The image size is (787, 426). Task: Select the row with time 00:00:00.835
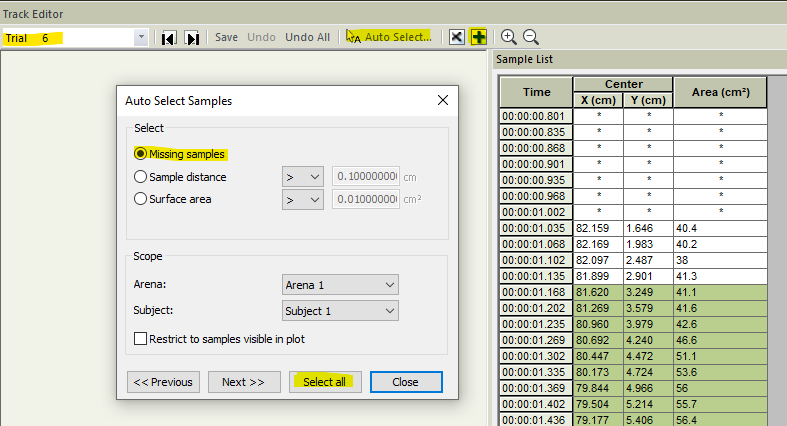[x=633, y=132]
